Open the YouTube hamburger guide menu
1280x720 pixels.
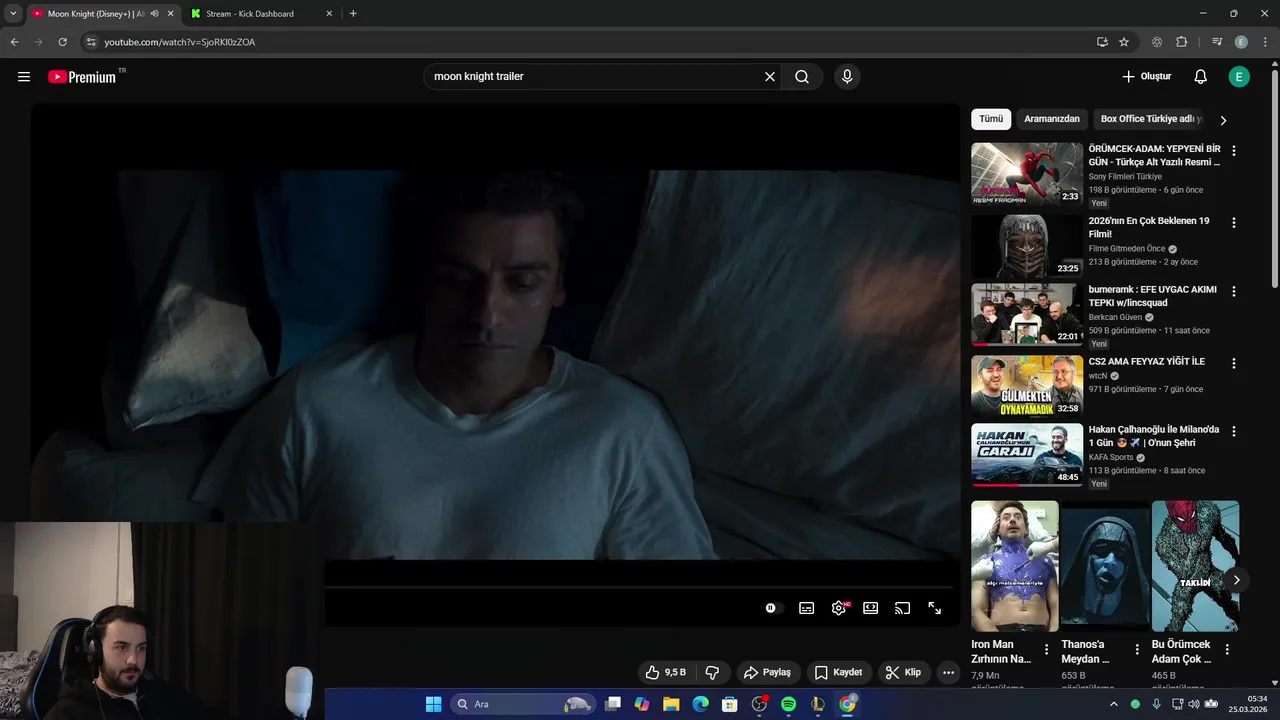click(24, 77)
